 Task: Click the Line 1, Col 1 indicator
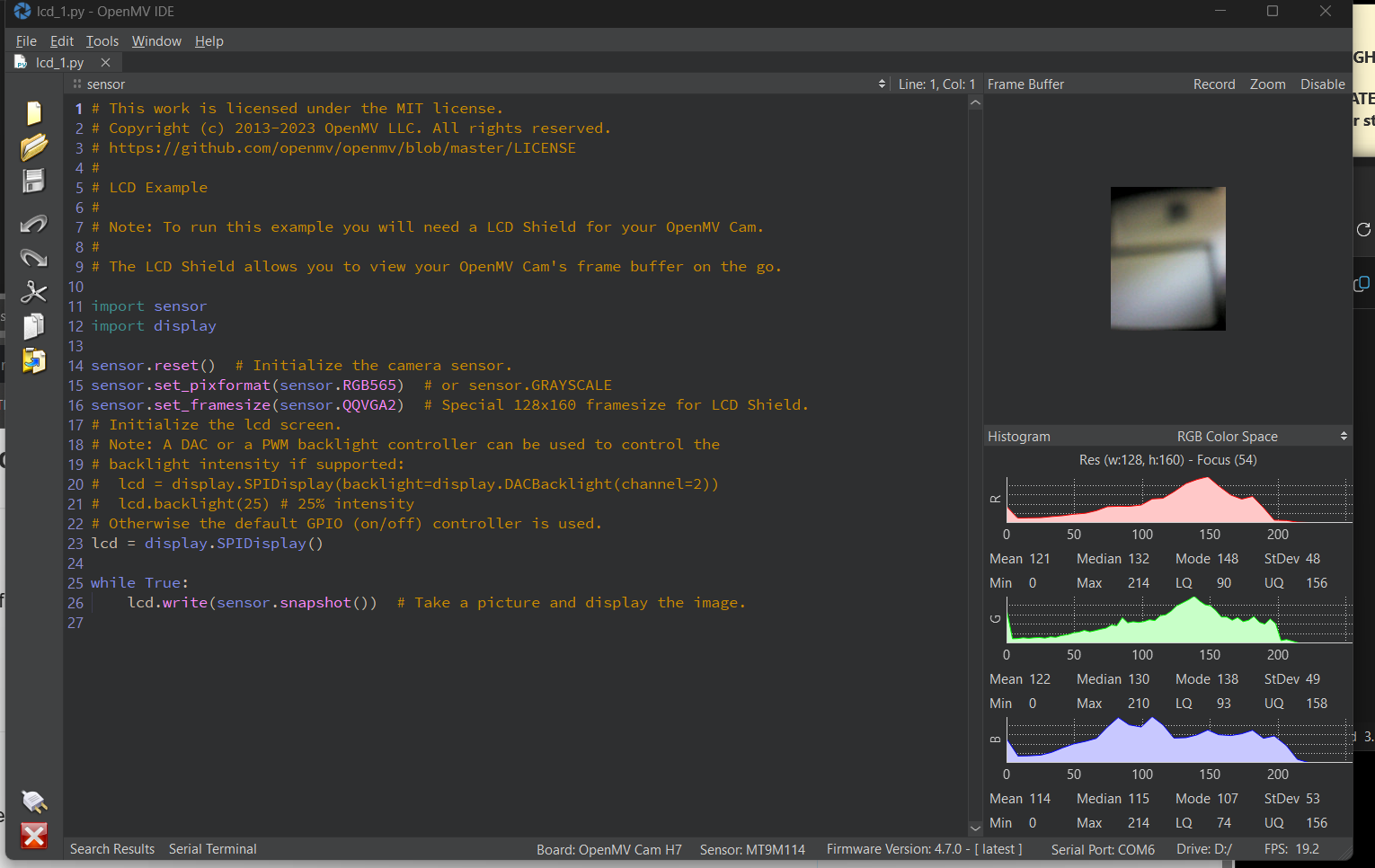click(x=936, y=84)
